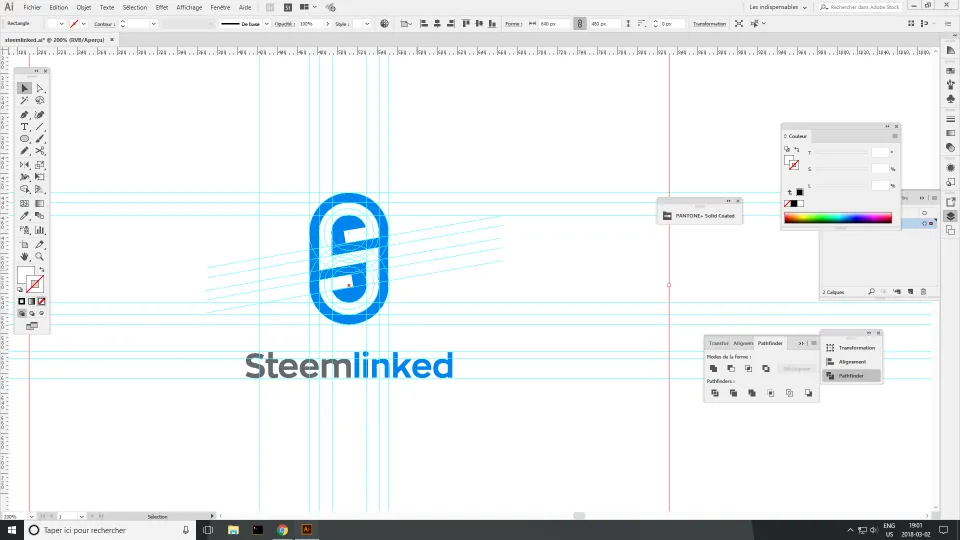
Task: Select the Selection arrow tool
Action: 24,88
